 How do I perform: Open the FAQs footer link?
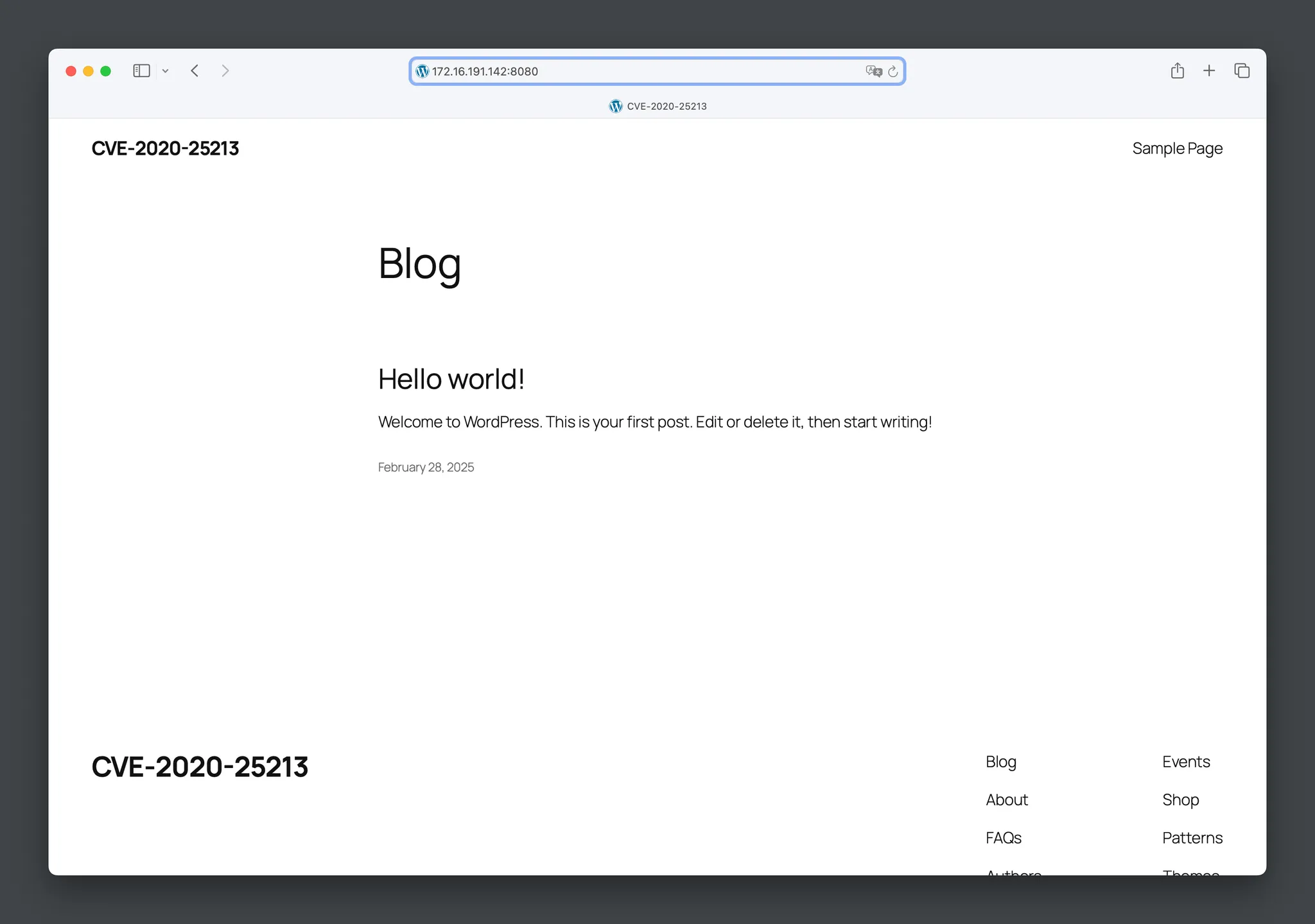[1003, 838]
